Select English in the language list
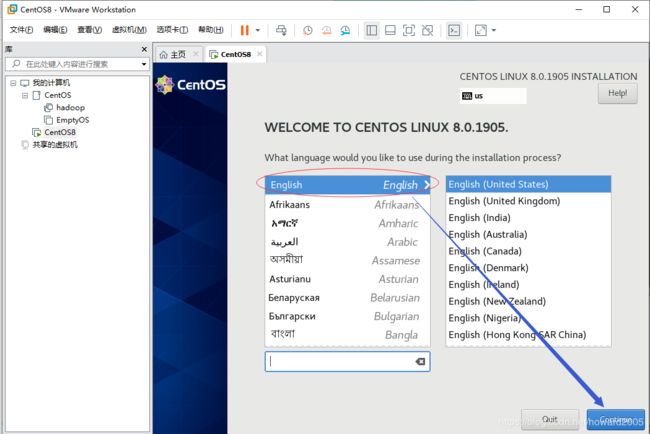650x434 pixels. [x=347, y=185]
